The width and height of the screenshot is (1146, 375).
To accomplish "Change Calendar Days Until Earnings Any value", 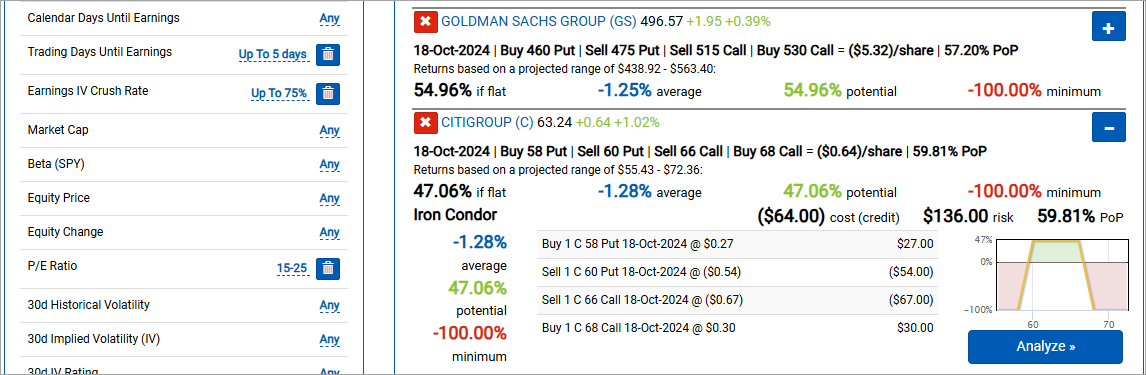I will point(330,18).
